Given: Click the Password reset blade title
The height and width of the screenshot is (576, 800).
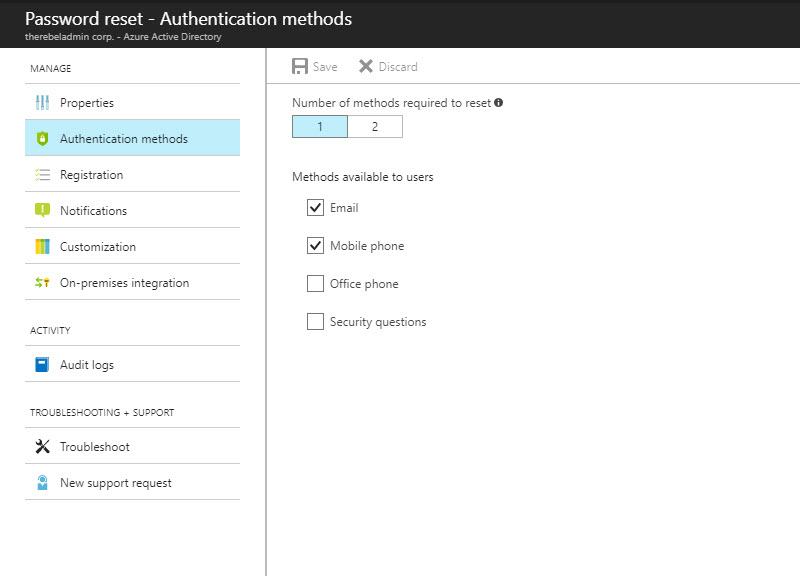Looking at the screenshot, I should coord(188,19).
